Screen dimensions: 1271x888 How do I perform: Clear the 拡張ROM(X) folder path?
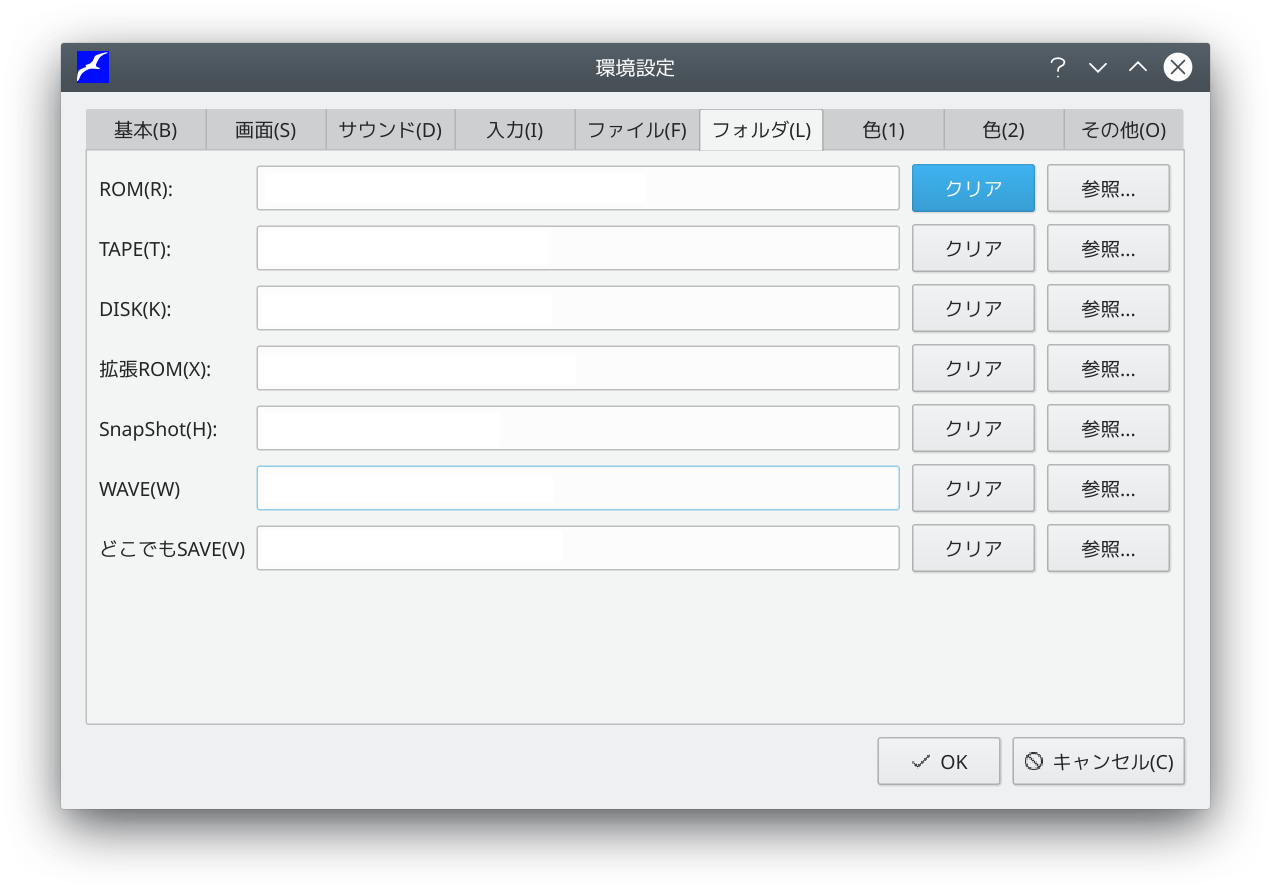coord(973,368)
